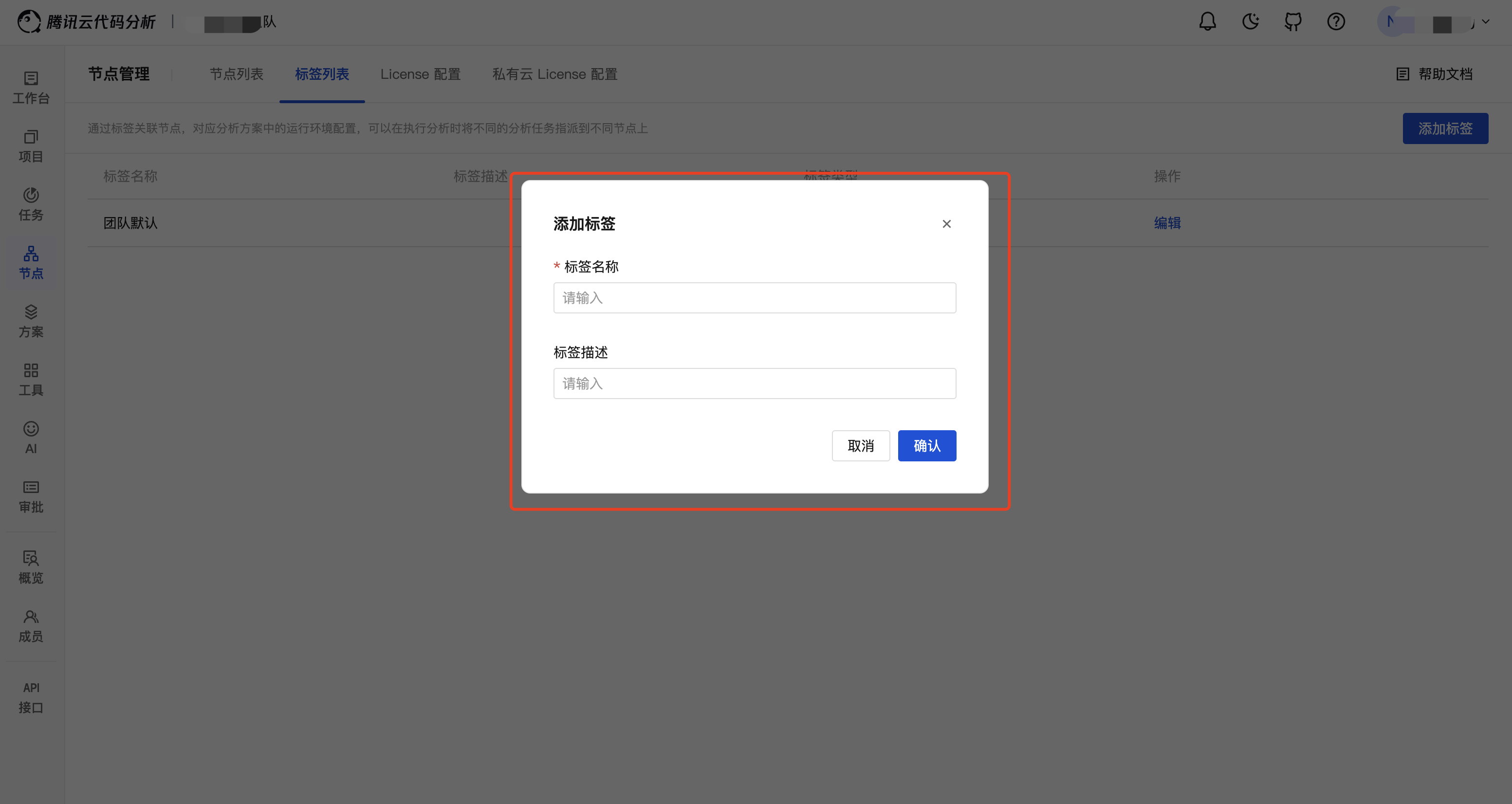Open the License 配置 tab
Viewport: 1512px width, 804px height.
[x=420, y=74]
